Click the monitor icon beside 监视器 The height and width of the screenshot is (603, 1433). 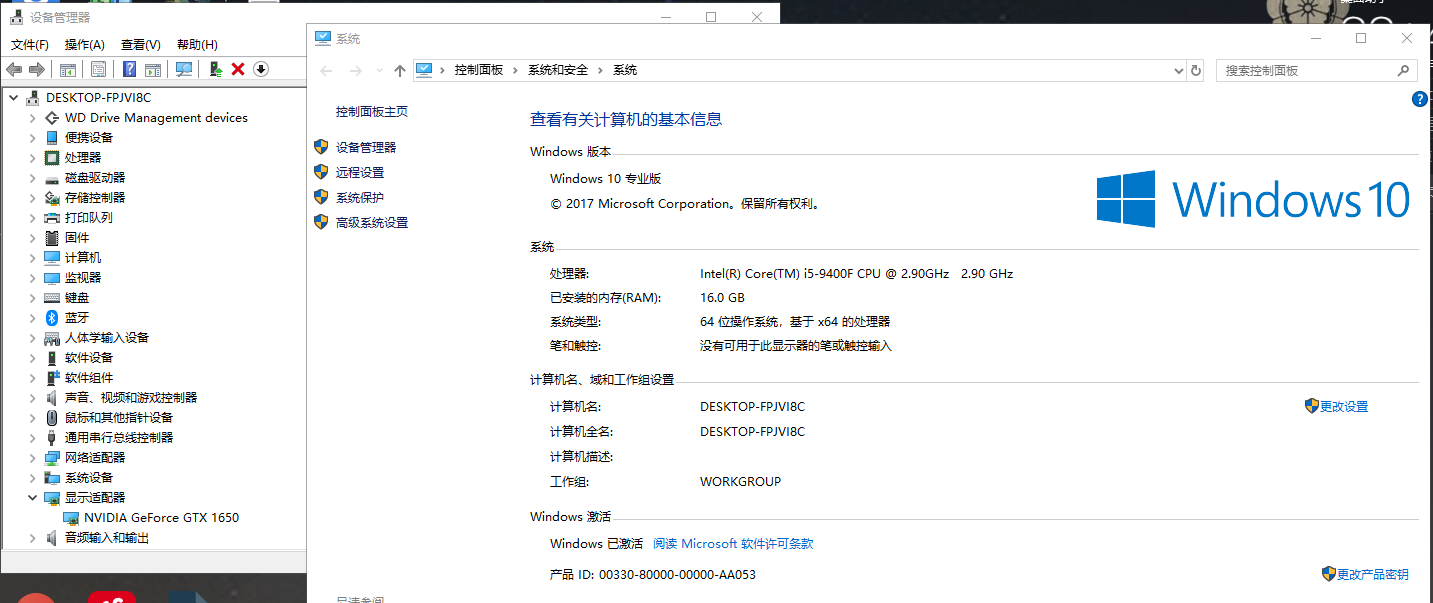coord(53,277)
